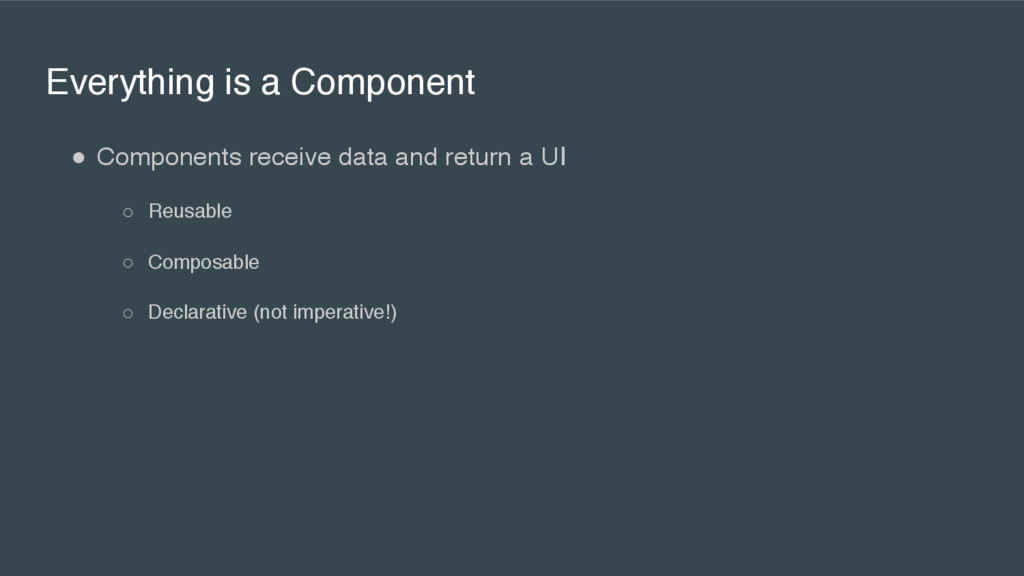
Task: Click the 'Composable' sub-bullet text
Action: coord(204,262)
